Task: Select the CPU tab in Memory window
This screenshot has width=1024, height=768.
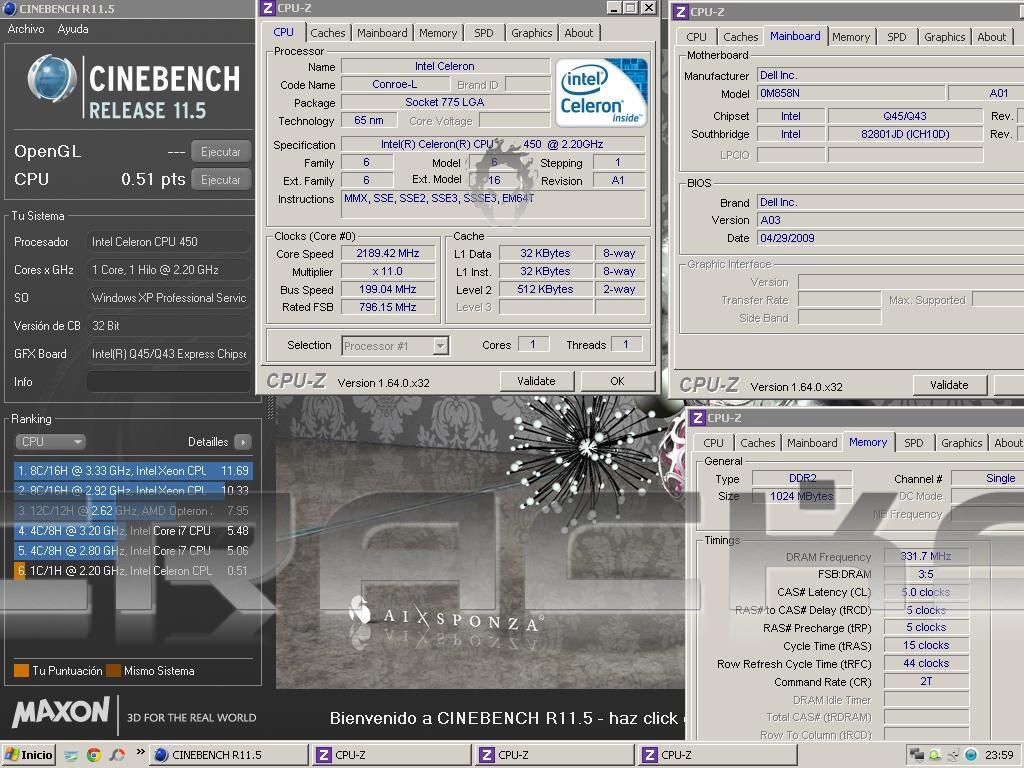Action: point(713,443)
